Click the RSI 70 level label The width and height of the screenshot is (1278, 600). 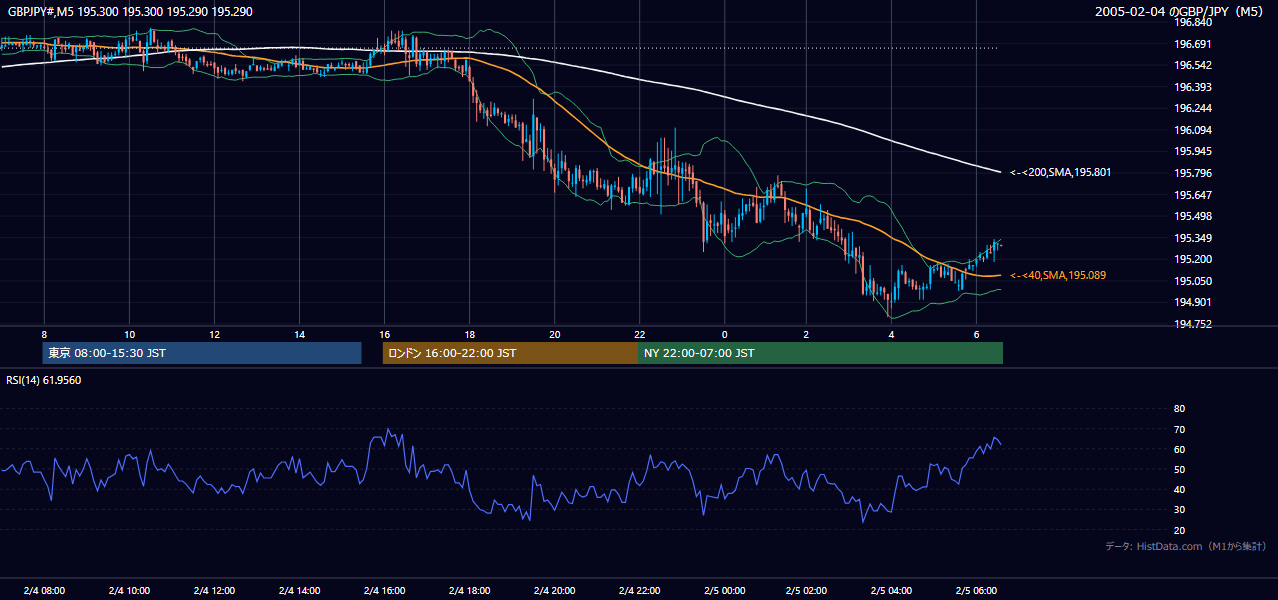(1179, 429)
